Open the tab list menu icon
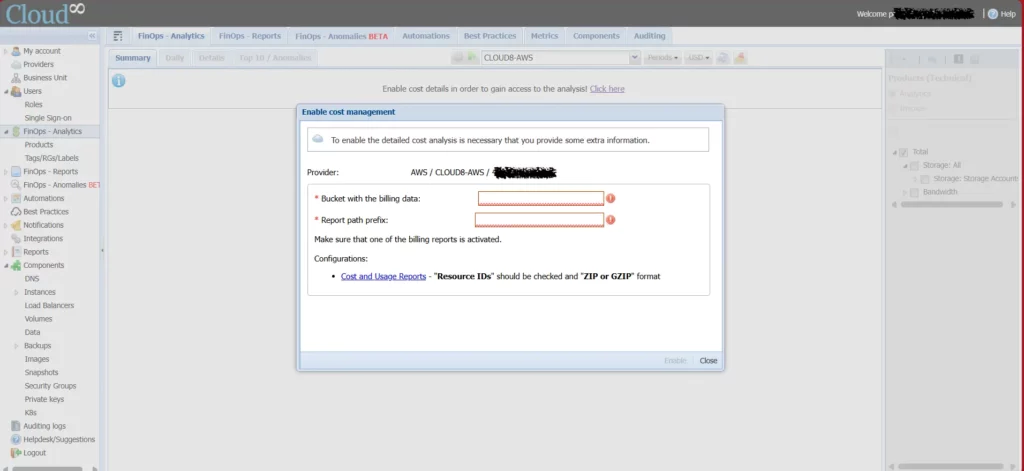Image resolution: width=1024 pixels, height=471 pixels. click(x=118, y=36)
